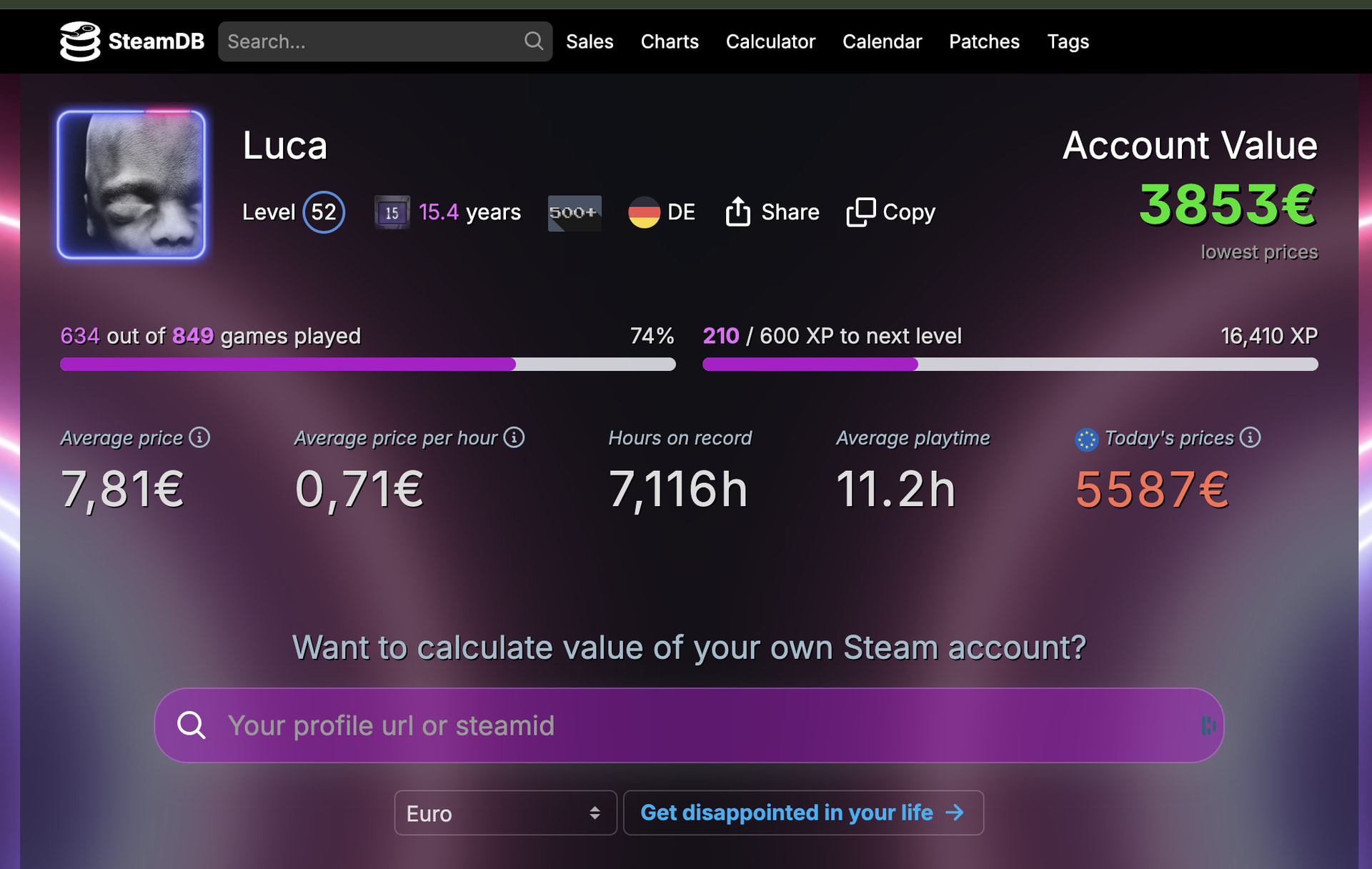Viewport: 1372px width, 869px height.
Task: Go to the Charts page
Action: point(670,41)
